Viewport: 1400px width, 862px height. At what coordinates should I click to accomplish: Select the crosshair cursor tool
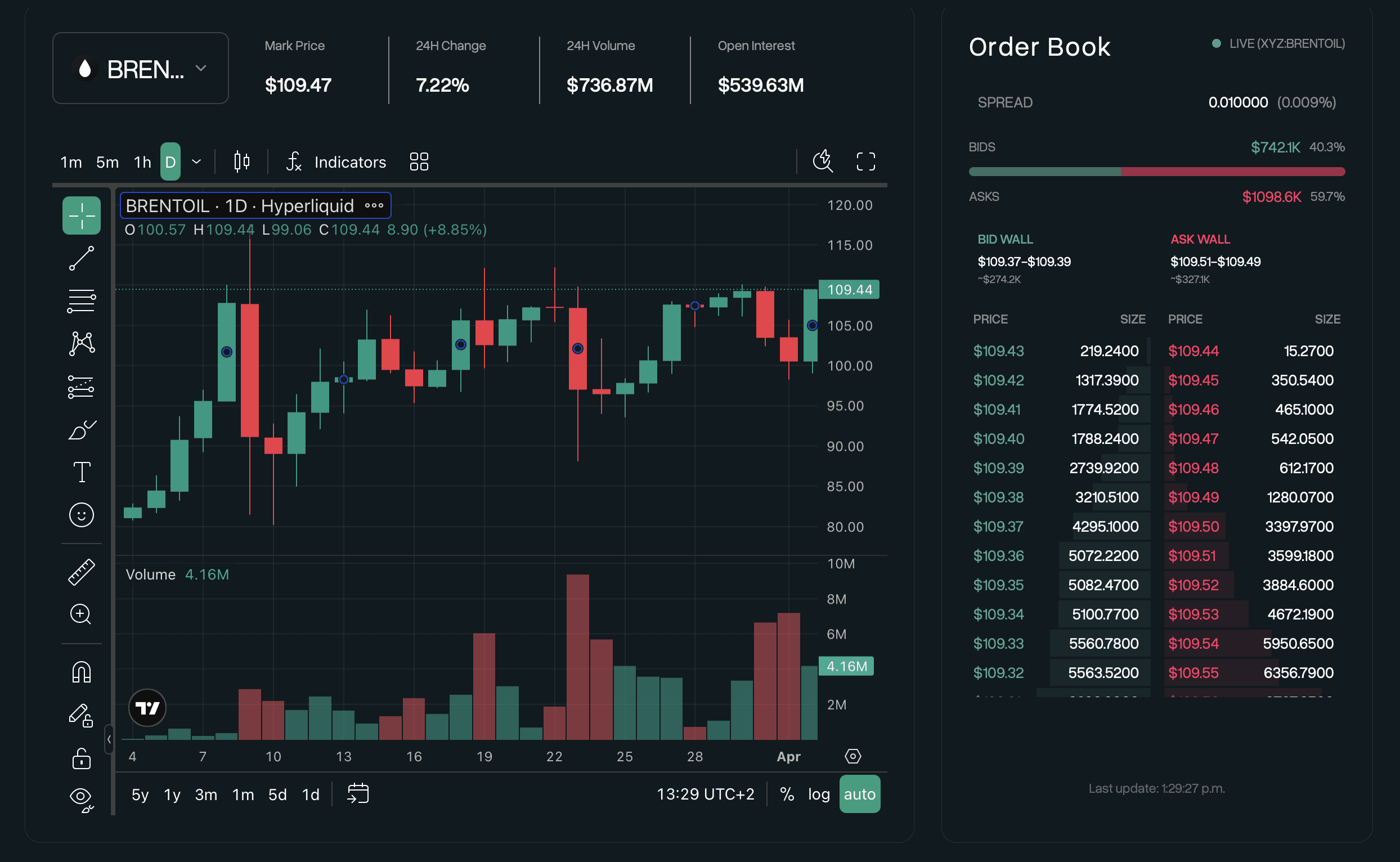coord(82,215)
